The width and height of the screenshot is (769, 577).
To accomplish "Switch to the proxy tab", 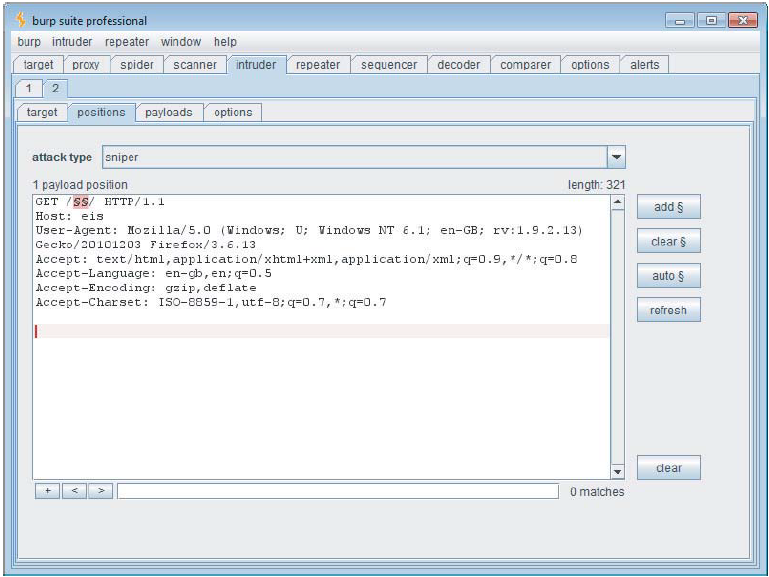I will coord(86,65).
